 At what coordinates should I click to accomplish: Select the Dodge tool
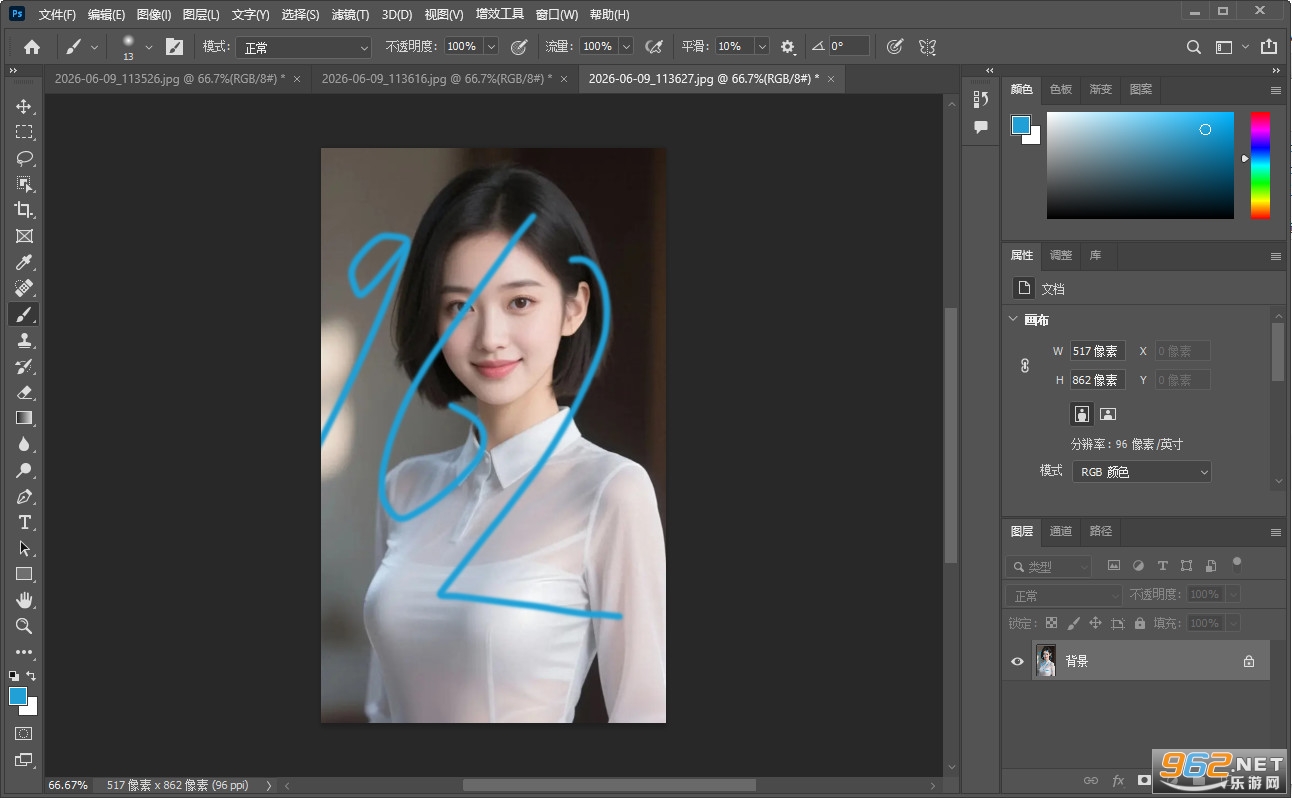24,470
